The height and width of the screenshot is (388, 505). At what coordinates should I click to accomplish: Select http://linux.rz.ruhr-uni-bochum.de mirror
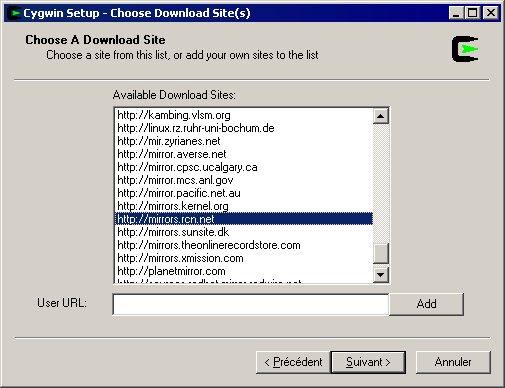pos(244,128)
